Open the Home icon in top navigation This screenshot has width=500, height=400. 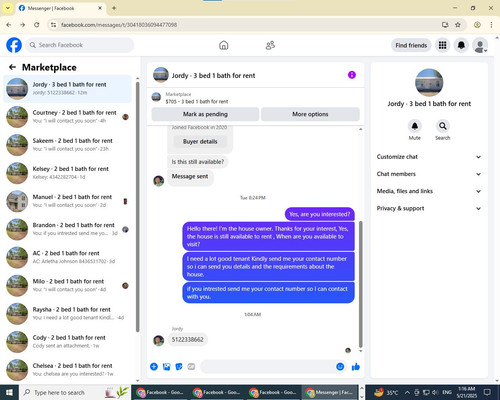[224, 45]
